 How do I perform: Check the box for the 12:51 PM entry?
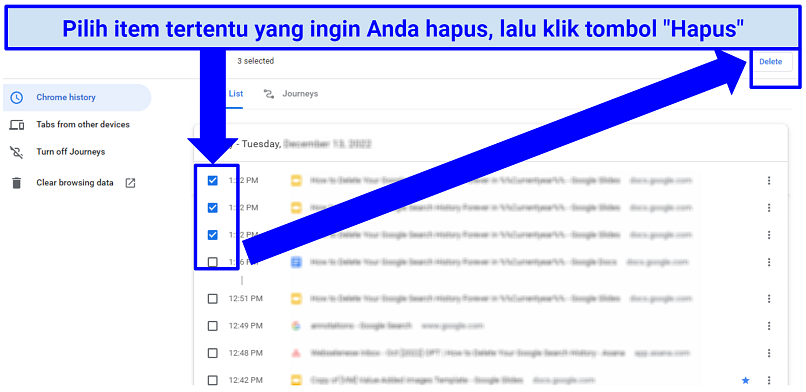(x=212, y=298)
